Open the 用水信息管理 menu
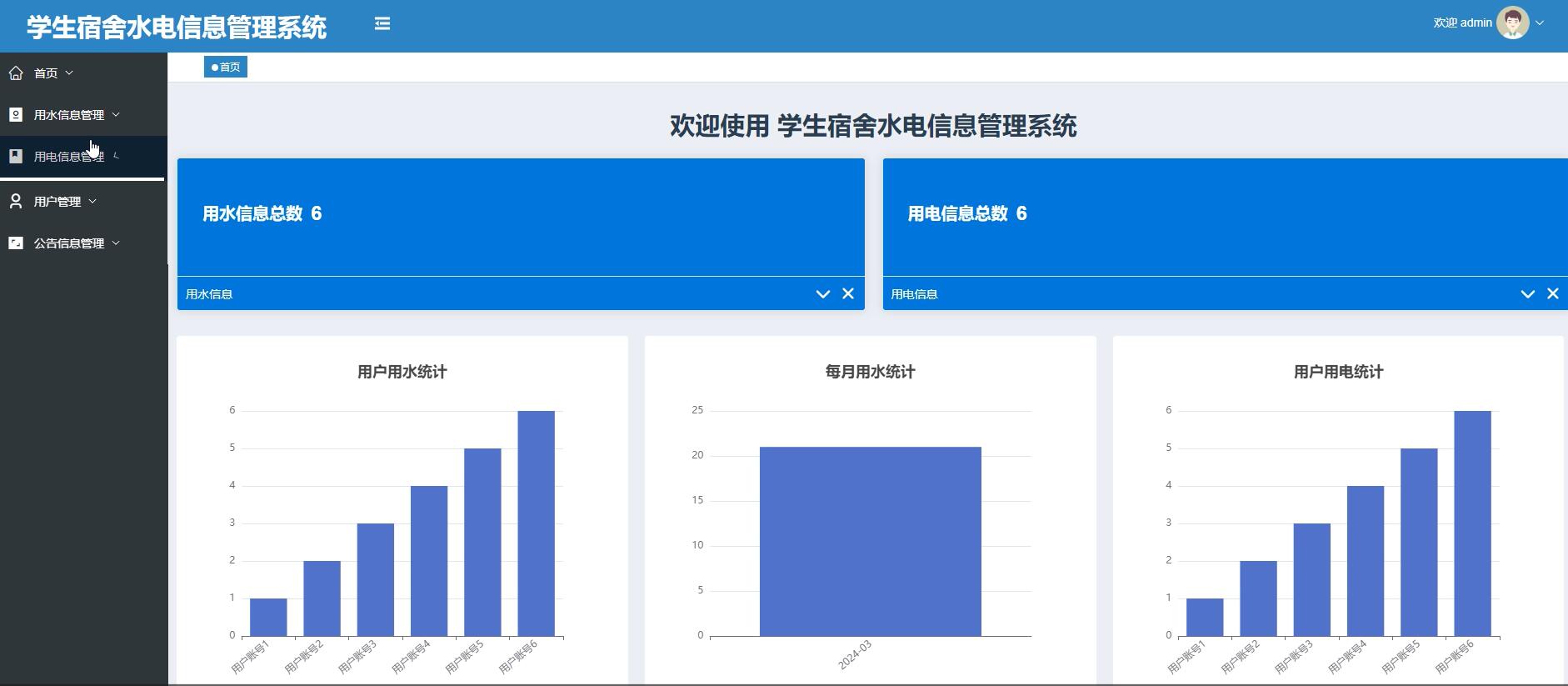 83,115
